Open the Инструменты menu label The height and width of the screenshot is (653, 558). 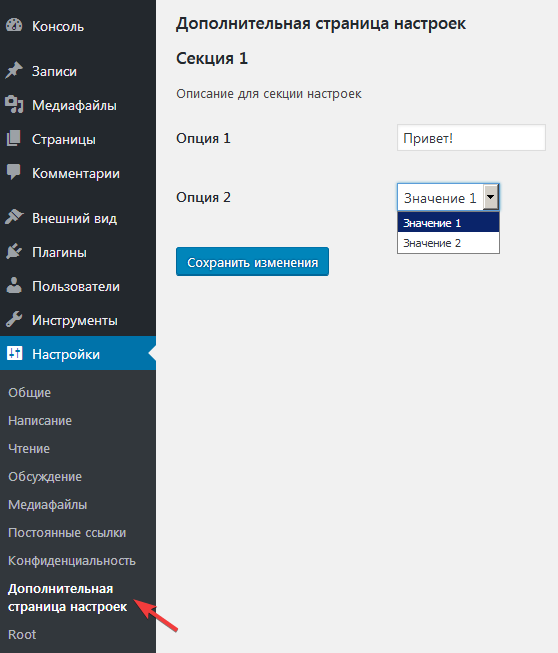(x=75, y=320)
